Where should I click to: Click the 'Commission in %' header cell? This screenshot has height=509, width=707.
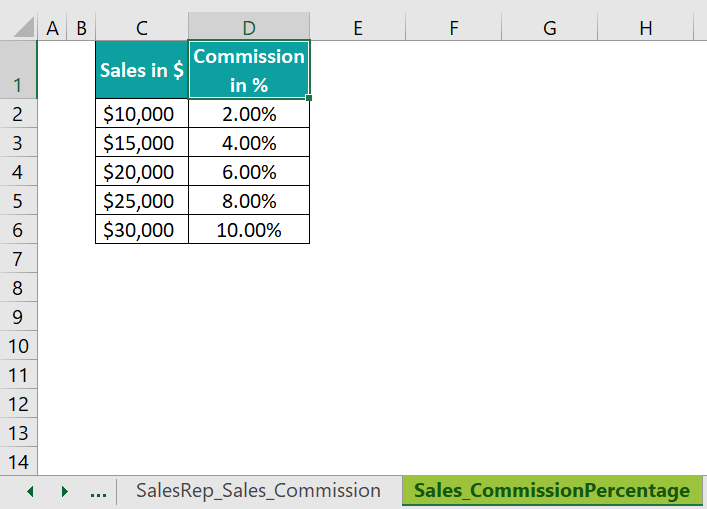pyautogui.click(x=249, y=70)
